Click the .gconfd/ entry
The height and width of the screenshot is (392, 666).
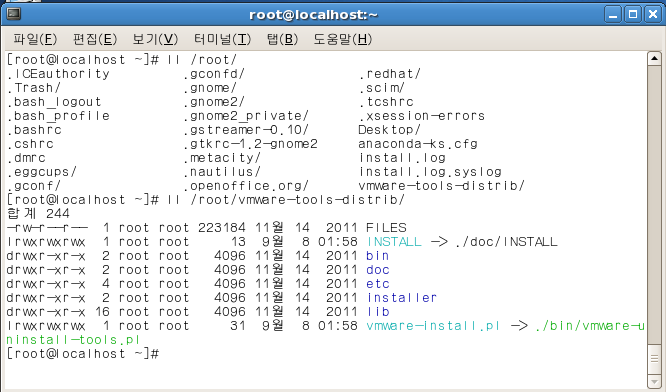[214, 74]
